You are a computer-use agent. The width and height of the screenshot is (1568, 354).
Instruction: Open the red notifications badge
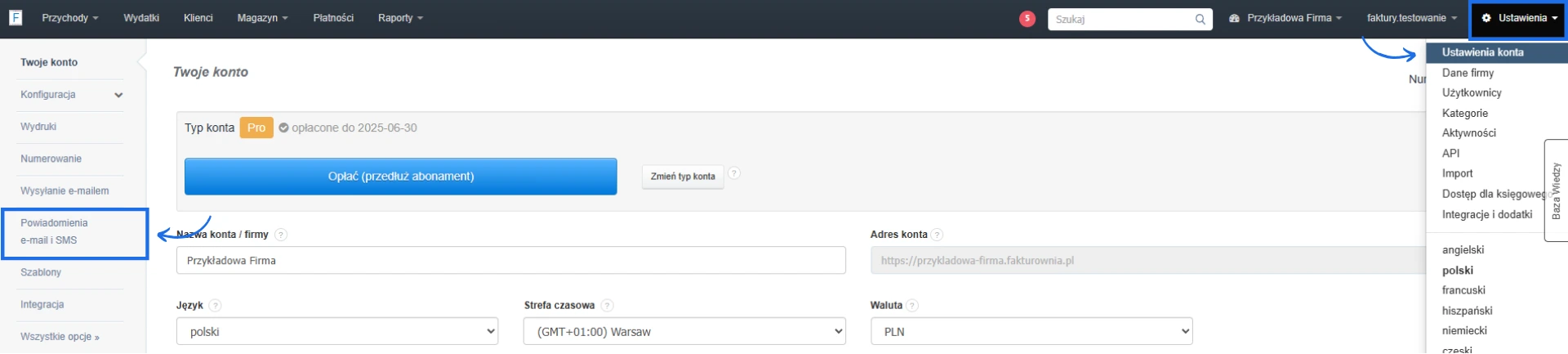(x=1027, y=19)
